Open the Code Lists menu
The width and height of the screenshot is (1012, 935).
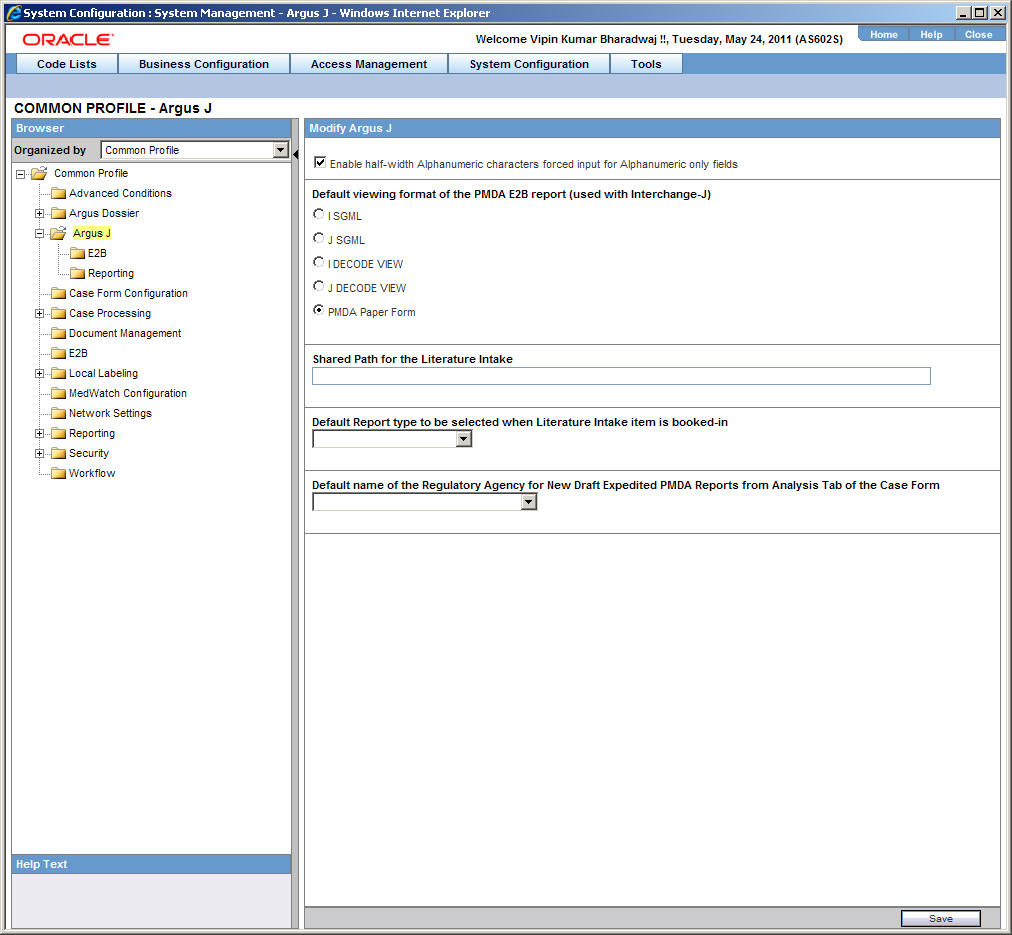click(66, 64)
